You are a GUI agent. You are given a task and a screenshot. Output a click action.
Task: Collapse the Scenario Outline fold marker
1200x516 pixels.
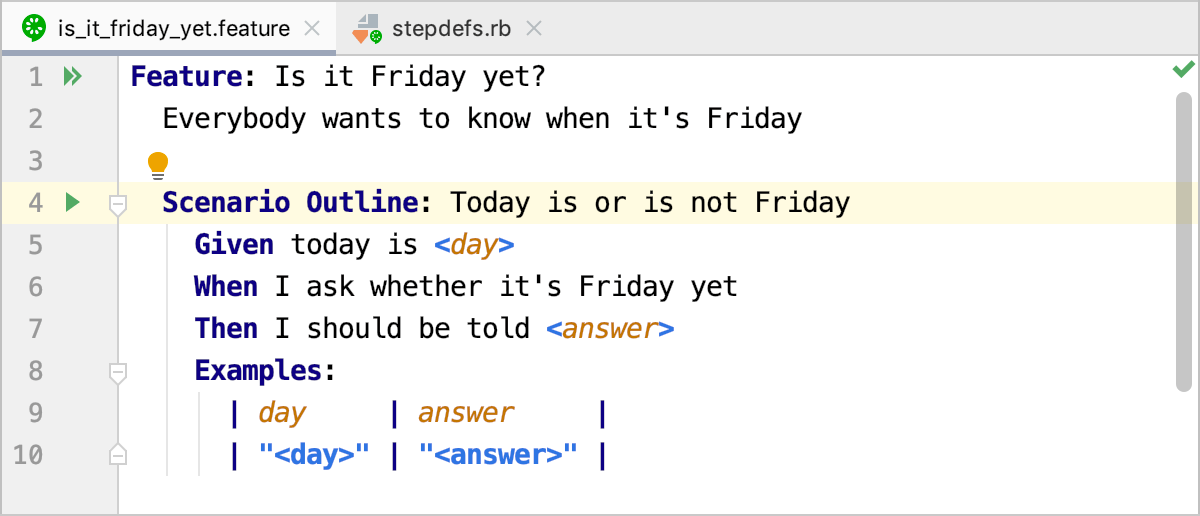(118, 204)
